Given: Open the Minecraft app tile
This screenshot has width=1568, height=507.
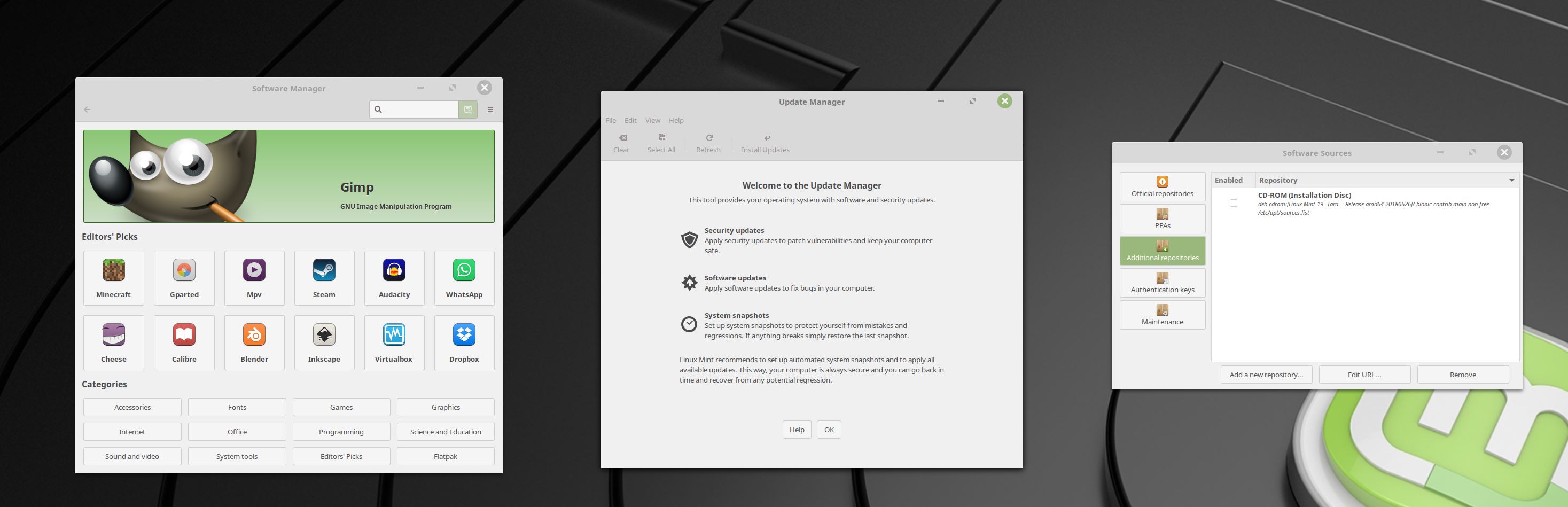Looking at the screenshot, I should click(x=114, y=278).
